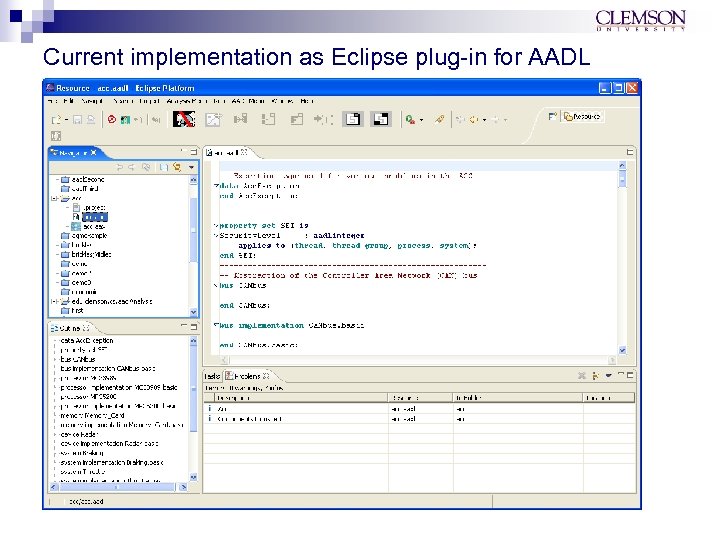Click the New wizard toolbar icon

coord(56,120)
